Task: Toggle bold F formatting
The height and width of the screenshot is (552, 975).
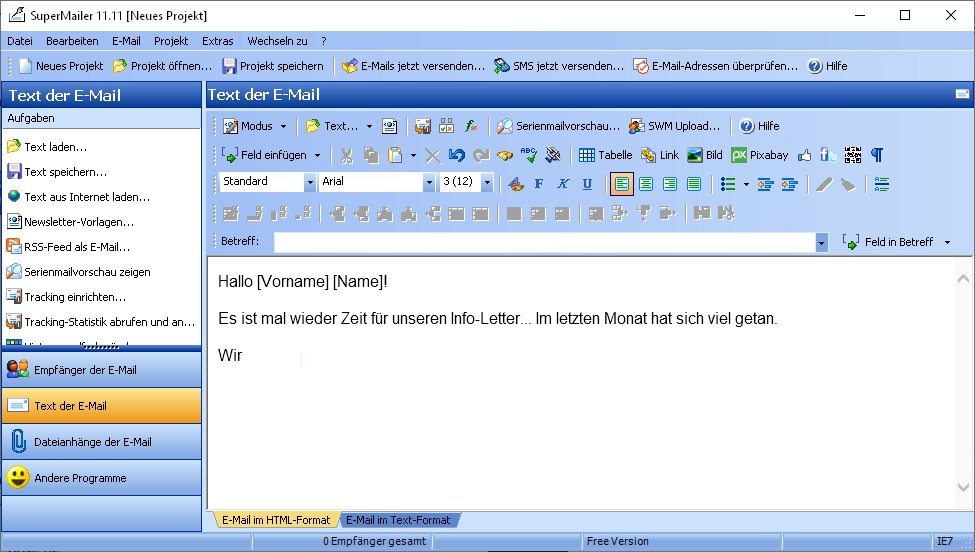Action: click(539, 184)
